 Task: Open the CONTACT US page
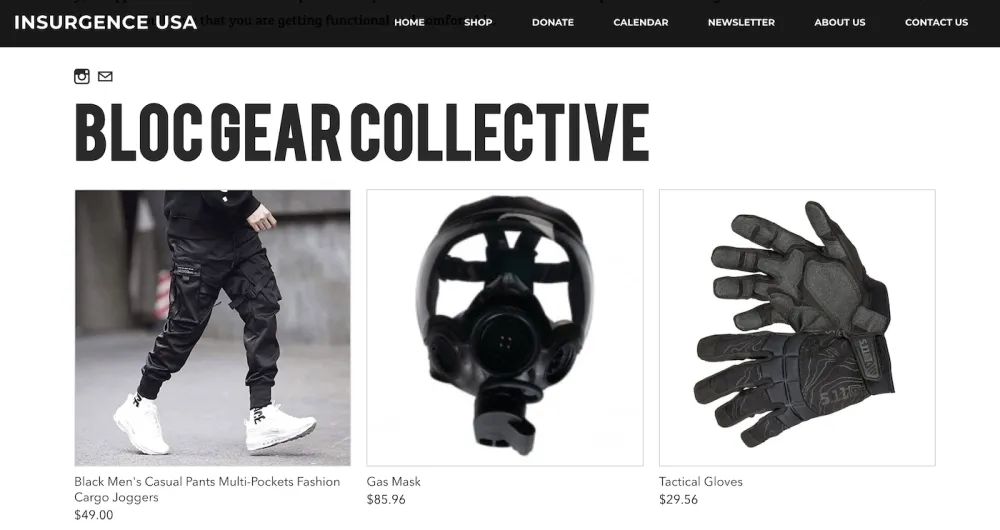pyautogui.click(x=936, y=22)
